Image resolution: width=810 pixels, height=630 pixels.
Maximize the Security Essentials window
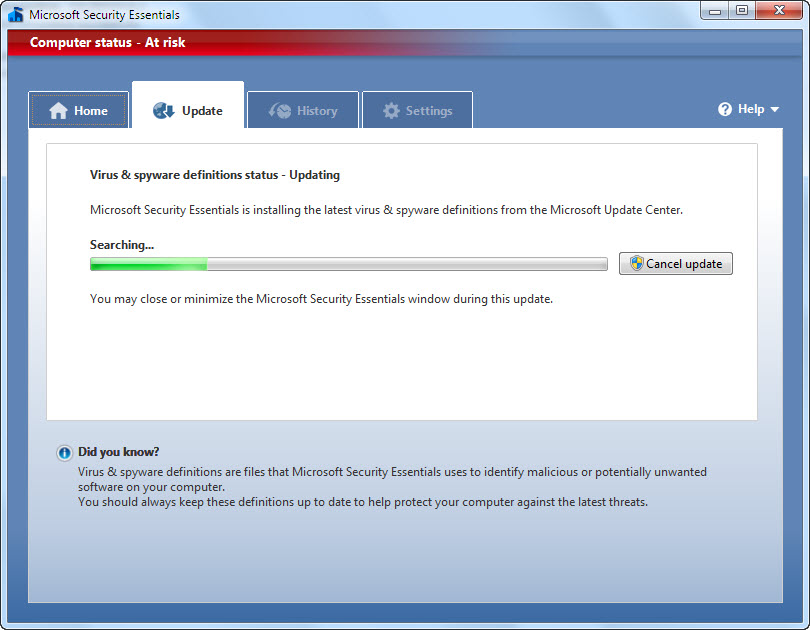coord(742,10)
